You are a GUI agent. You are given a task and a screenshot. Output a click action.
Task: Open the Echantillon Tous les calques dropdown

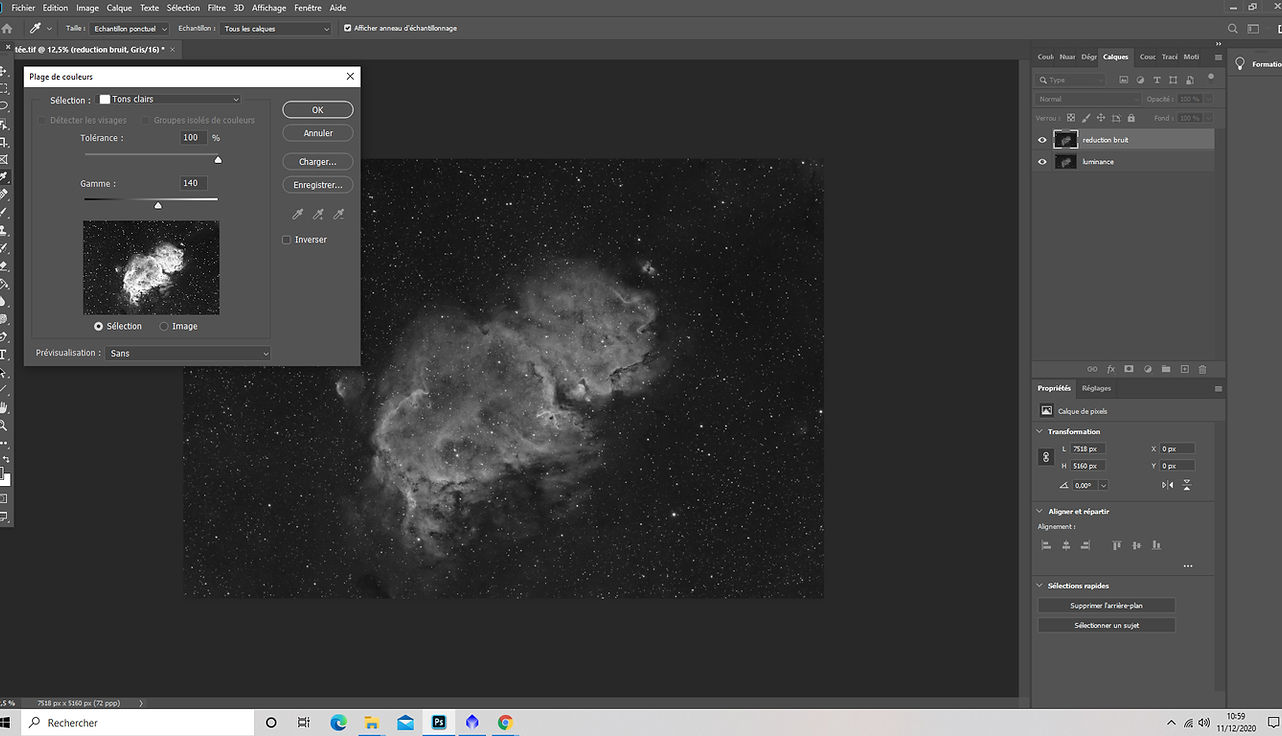276,29
